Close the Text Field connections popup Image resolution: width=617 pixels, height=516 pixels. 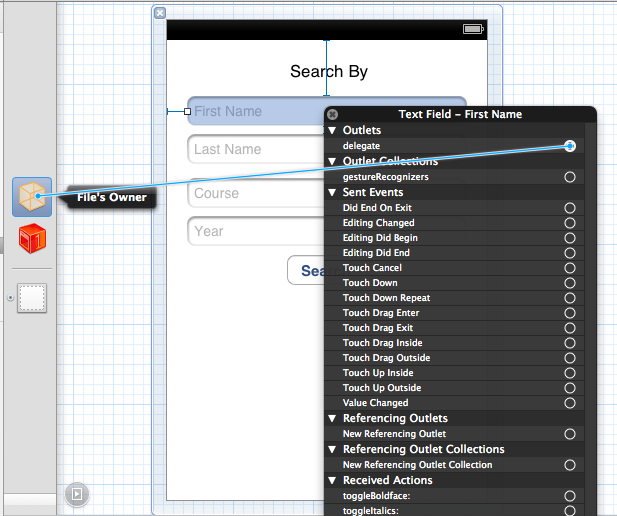pyautogui.click(x=333, y=114)
